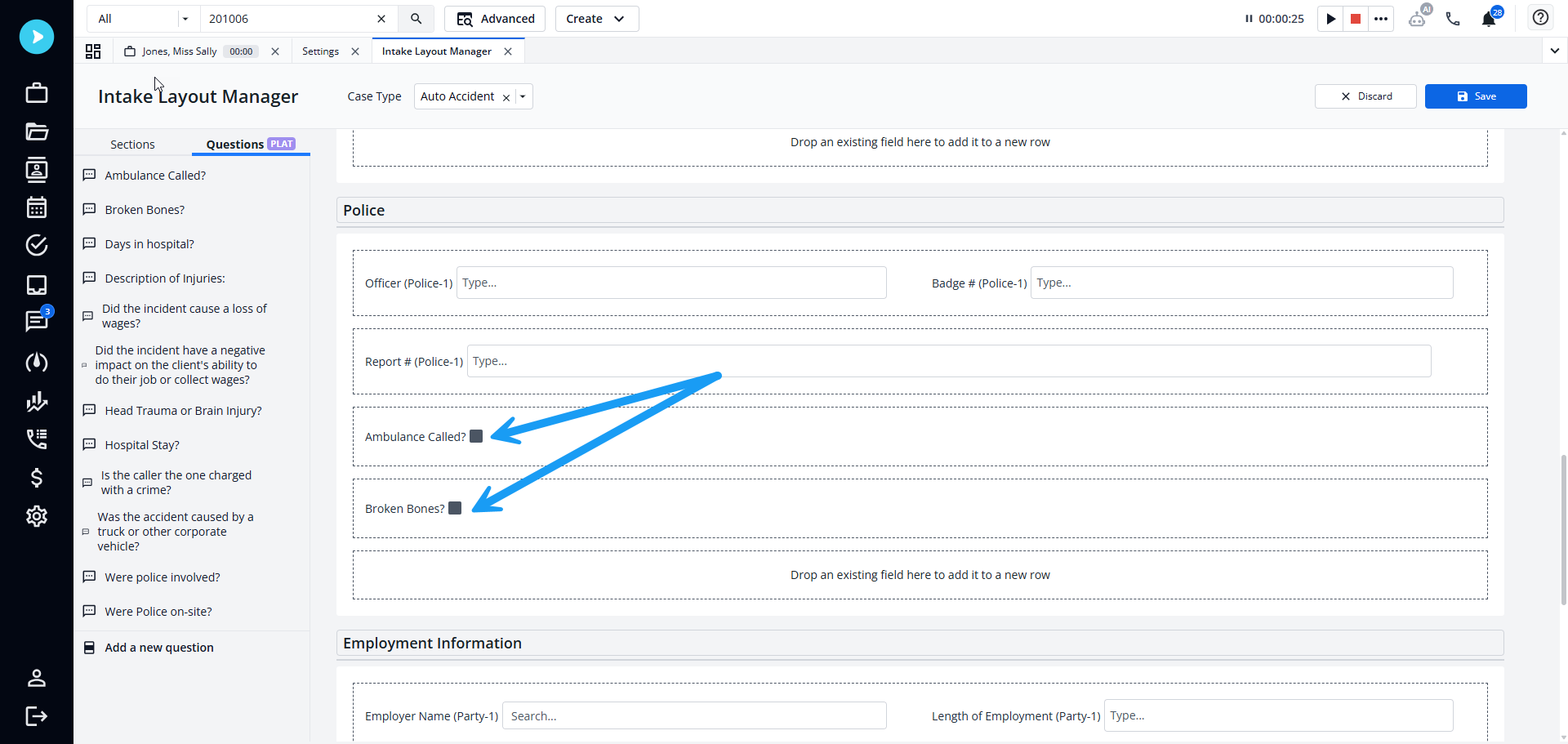1568x744 pixels.
Task: Open the notifications bell showing 28 alerts
Action: [1490, 18]
